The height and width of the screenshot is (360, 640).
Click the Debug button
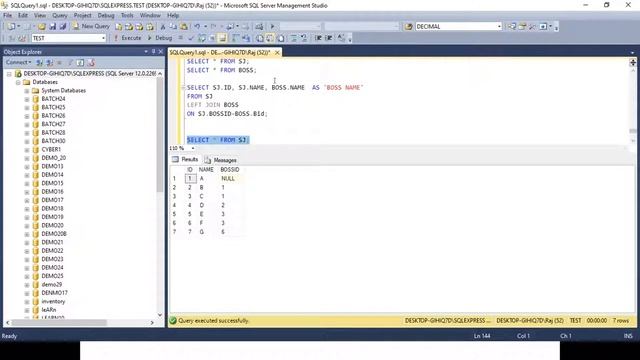(x=160, y=38)
